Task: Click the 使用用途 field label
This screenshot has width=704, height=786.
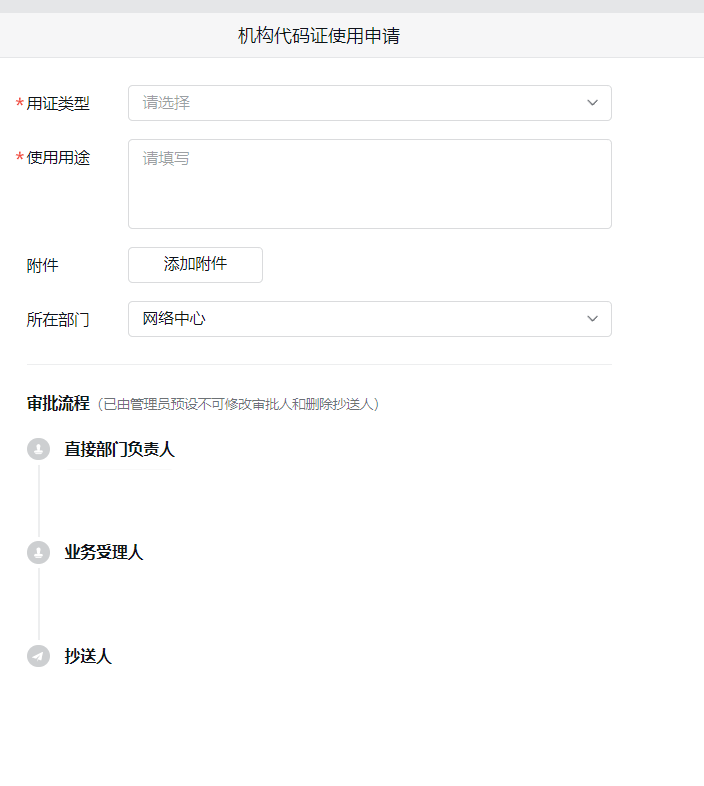Action: coord(58,158)
